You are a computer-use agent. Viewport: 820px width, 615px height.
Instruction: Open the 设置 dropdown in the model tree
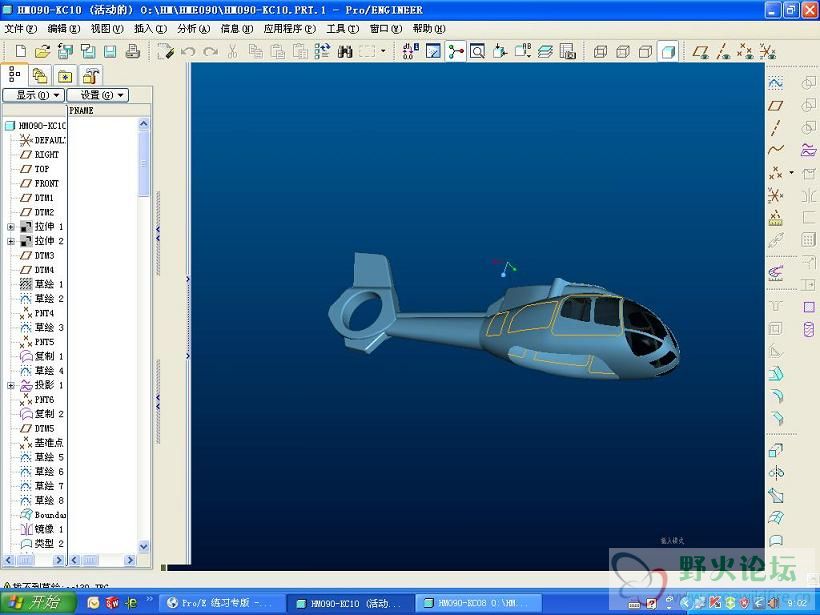[98, 95]
